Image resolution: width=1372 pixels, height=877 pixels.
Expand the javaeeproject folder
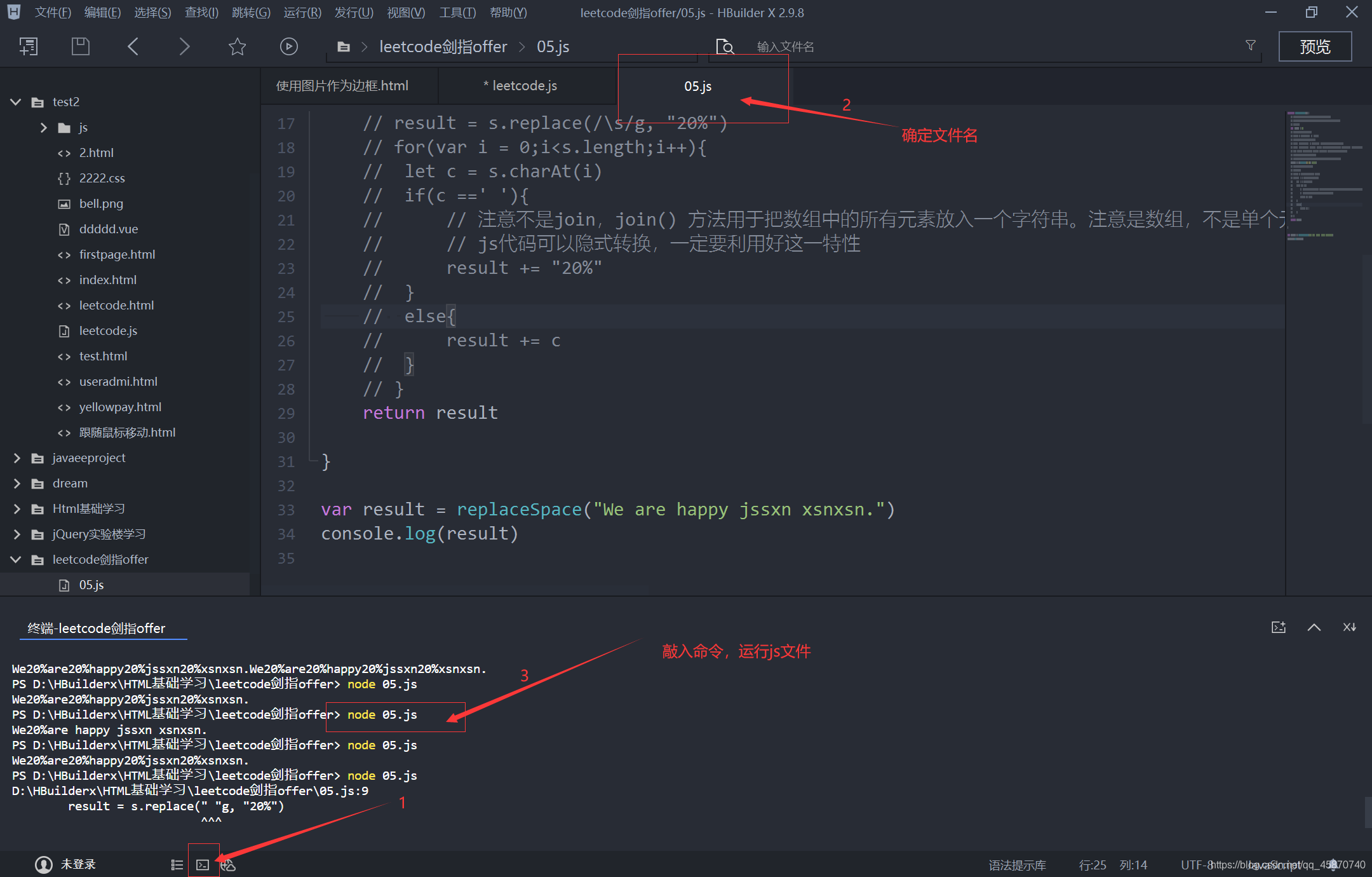point(17,458)
